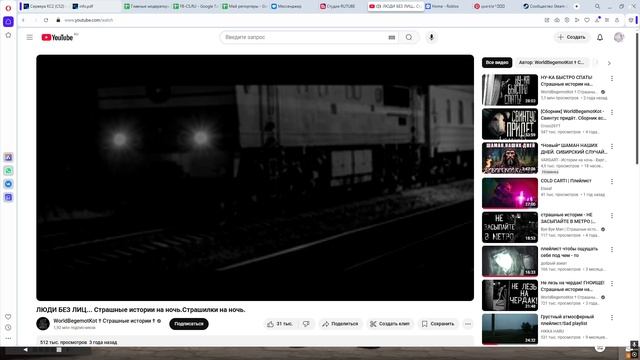Select the Автор: WorldBegemotKot filter chip

(x=551, y=62)
